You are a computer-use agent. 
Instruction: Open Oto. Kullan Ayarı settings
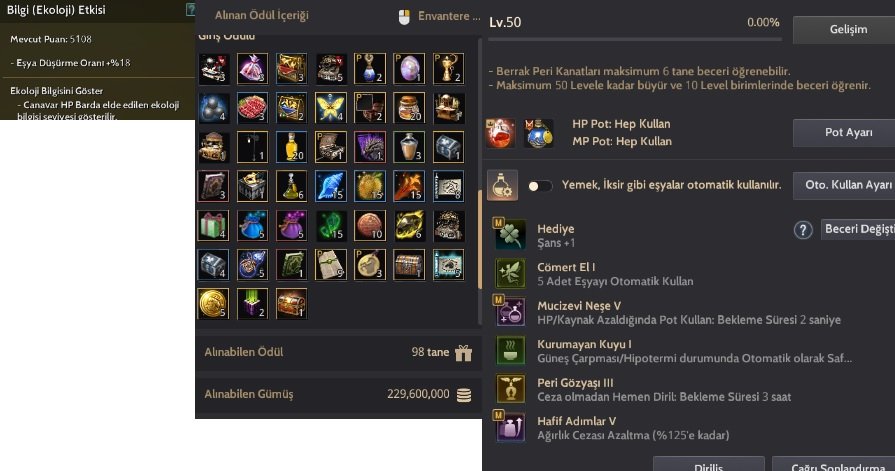[x=848, y=185]
